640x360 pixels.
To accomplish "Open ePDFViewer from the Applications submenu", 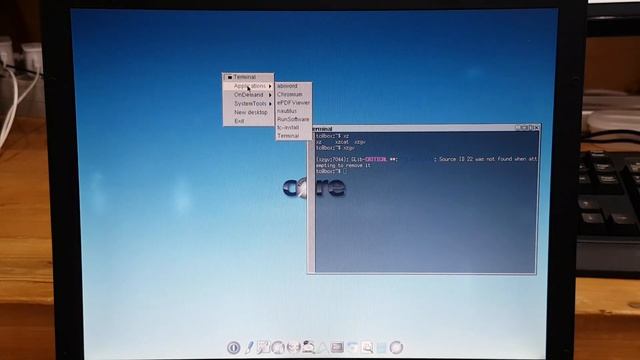I will click(x=293, y=103).
